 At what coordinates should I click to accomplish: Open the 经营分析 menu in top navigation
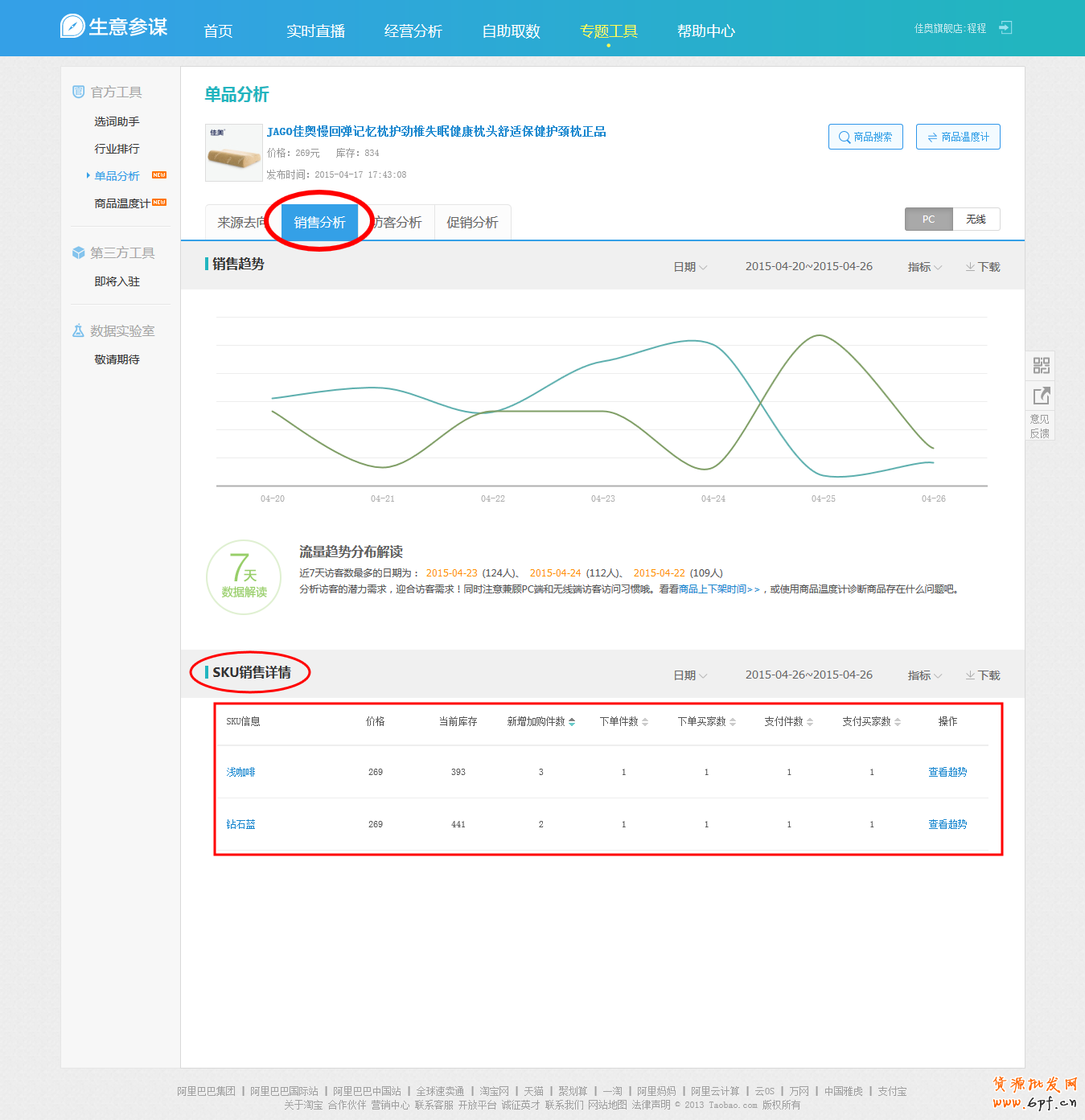(413, 31)
